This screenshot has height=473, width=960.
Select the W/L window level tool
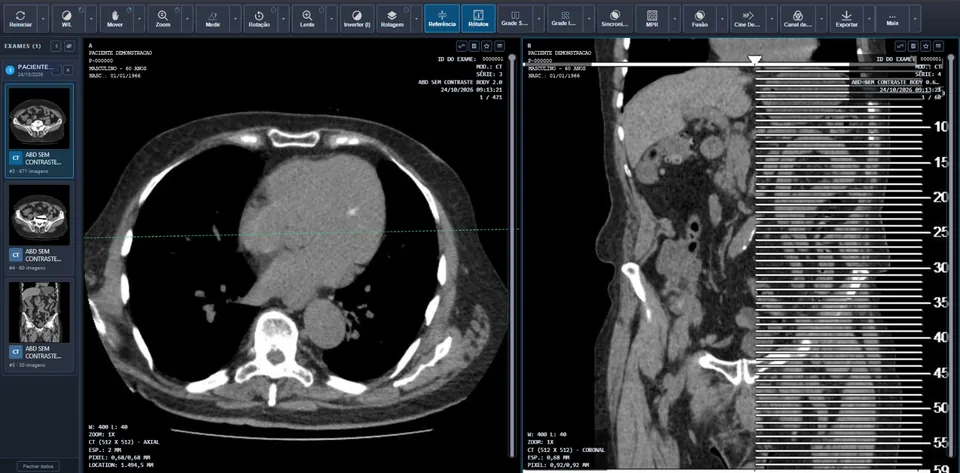click(66, 18)
